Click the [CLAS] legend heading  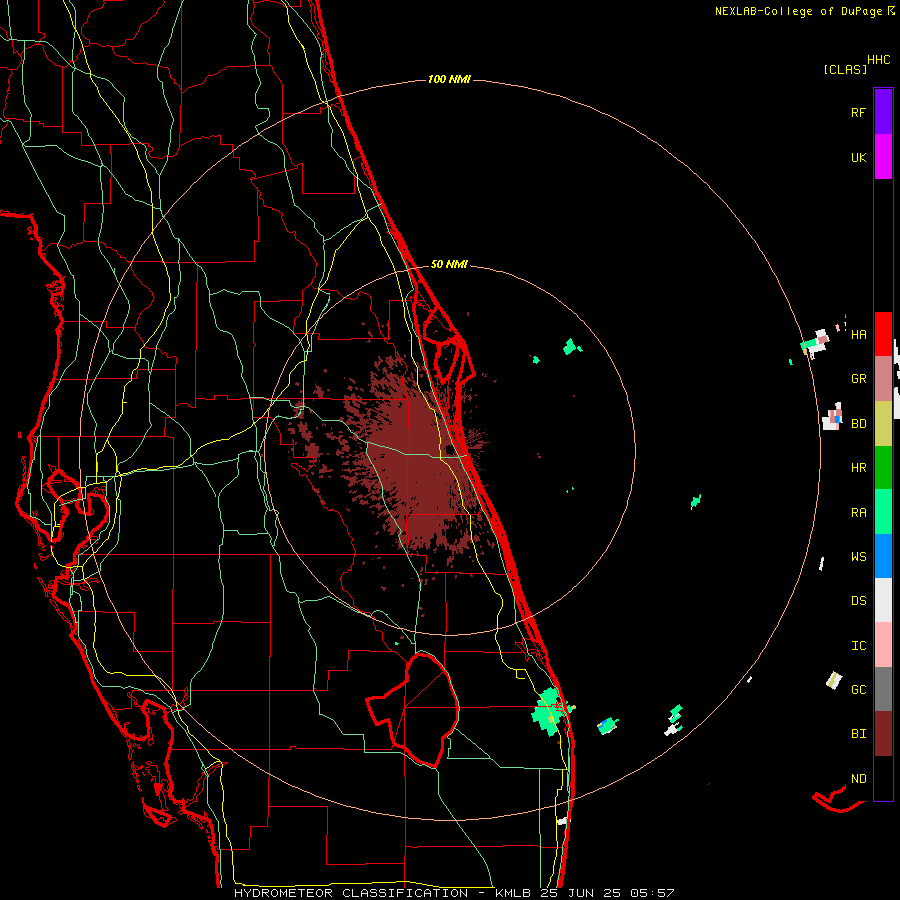pos(845,69)
